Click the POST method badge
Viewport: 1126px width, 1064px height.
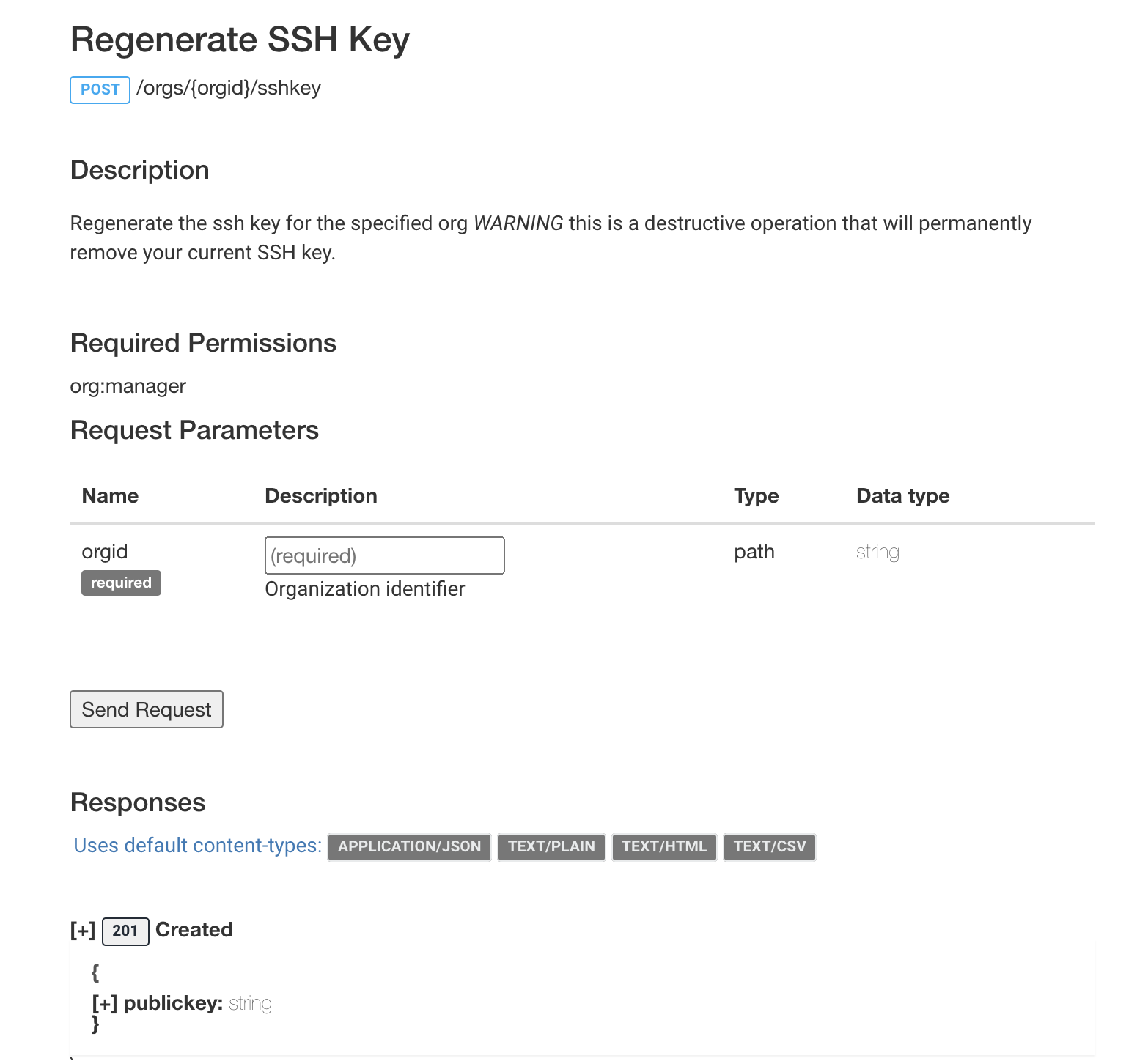pos(100,89)
